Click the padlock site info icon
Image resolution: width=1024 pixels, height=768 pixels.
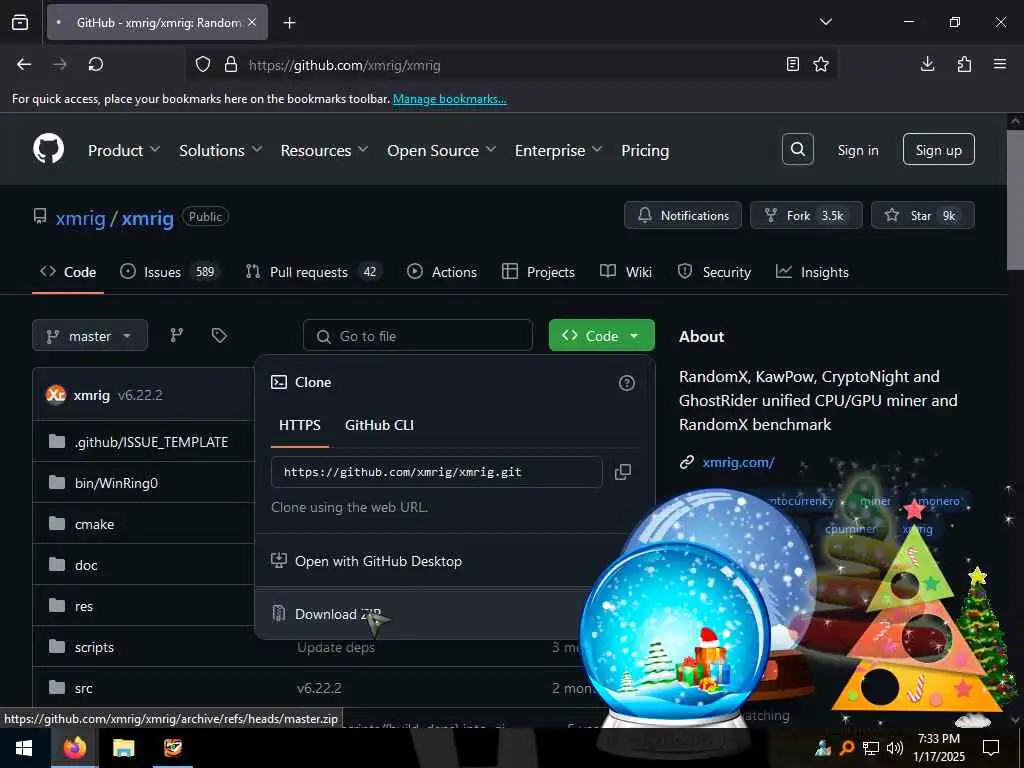(231, 65)
